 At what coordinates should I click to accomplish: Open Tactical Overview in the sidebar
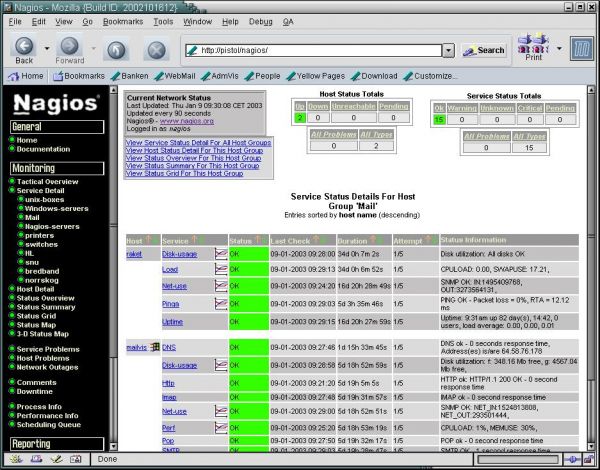tap(47, 182)
